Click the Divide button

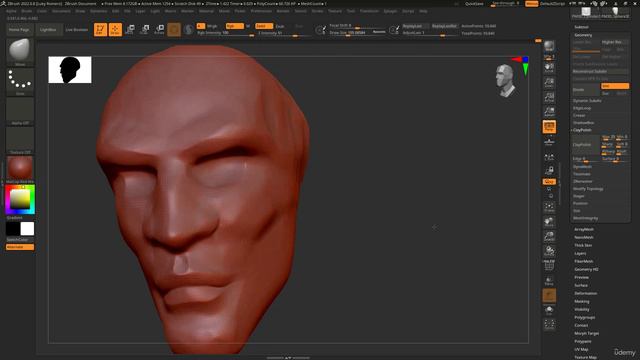(x=586, y=90)
